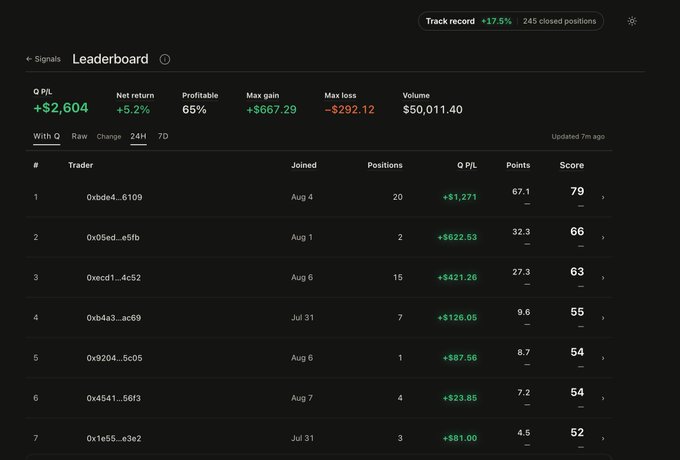
Task: Expand trader 0x05ed...e5fb row chevron
Action: (603, 238)
